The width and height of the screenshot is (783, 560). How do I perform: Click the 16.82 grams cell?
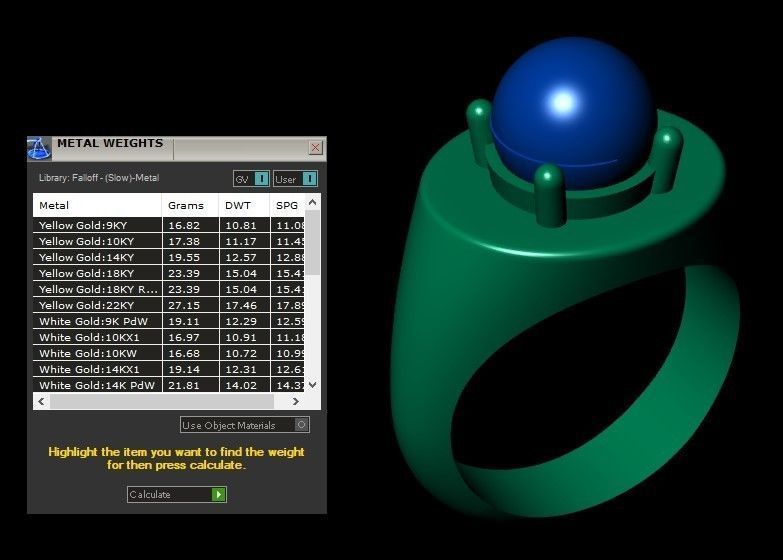[x=191, y=225]
